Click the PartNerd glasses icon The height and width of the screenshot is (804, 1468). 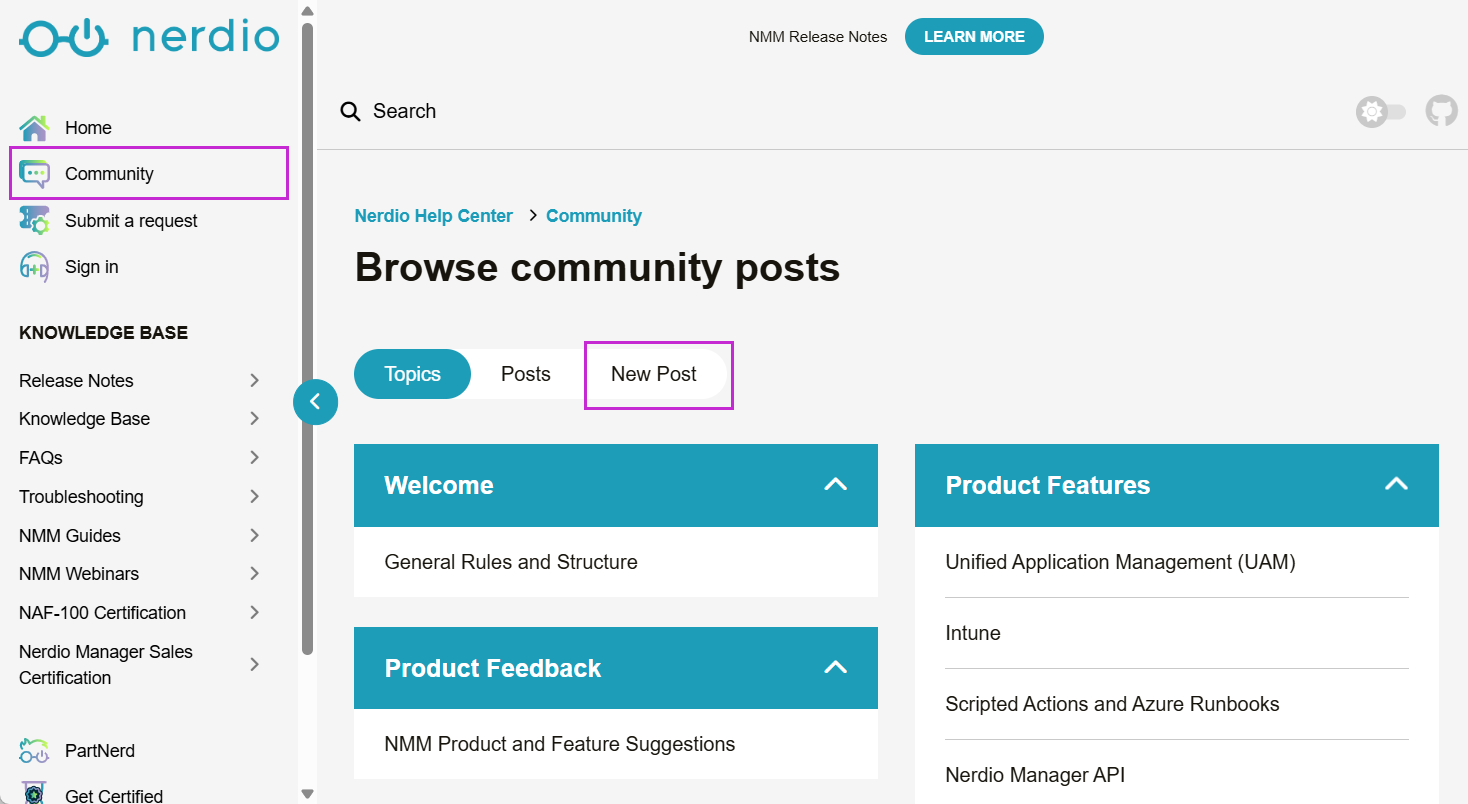pos(34,751)
